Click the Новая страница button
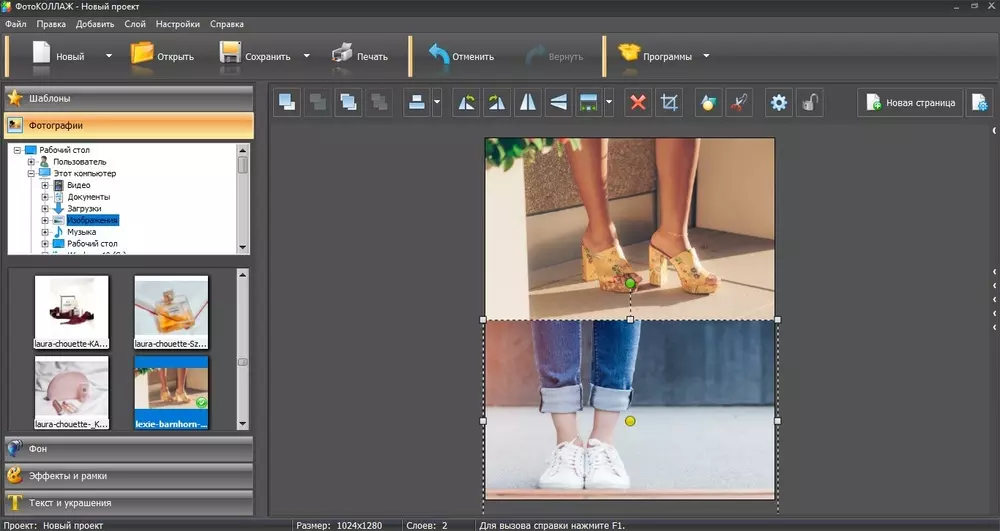The width and height of the screenshot is (1000, 531). (910, 103)
